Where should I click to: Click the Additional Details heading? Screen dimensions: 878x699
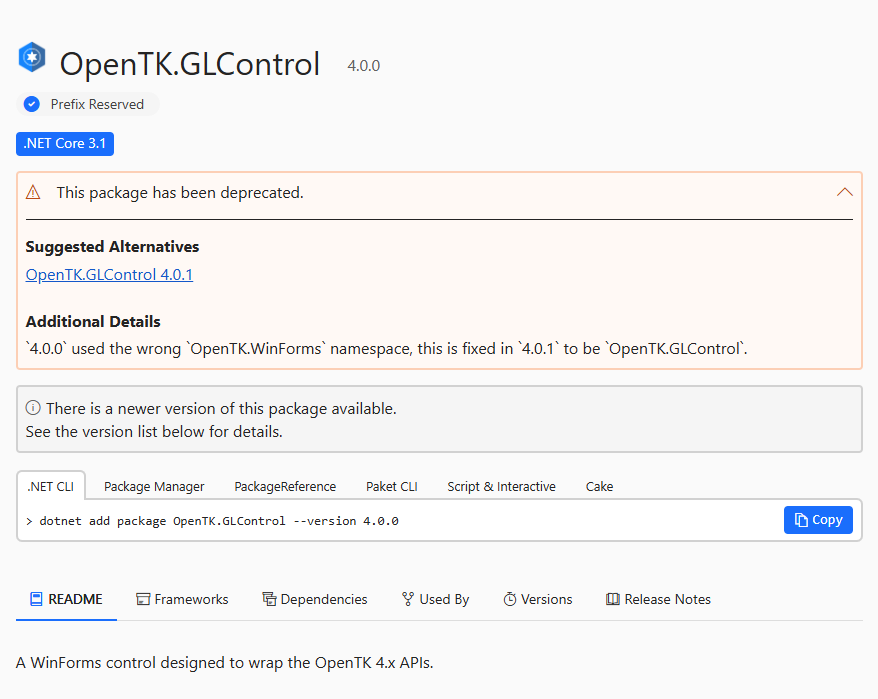click(x=93, y=321)
